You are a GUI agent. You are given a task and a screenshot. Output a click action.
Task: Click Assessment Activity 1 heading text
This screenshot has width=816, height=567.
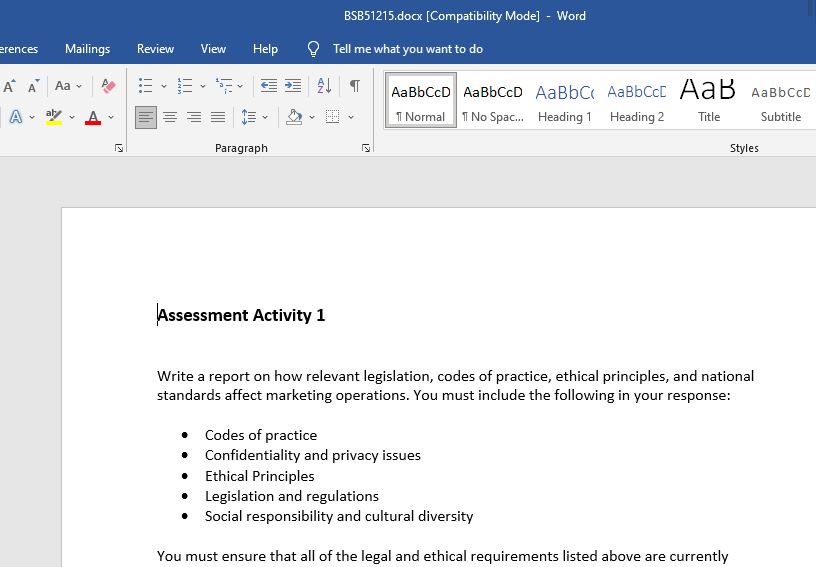(241, 315)
